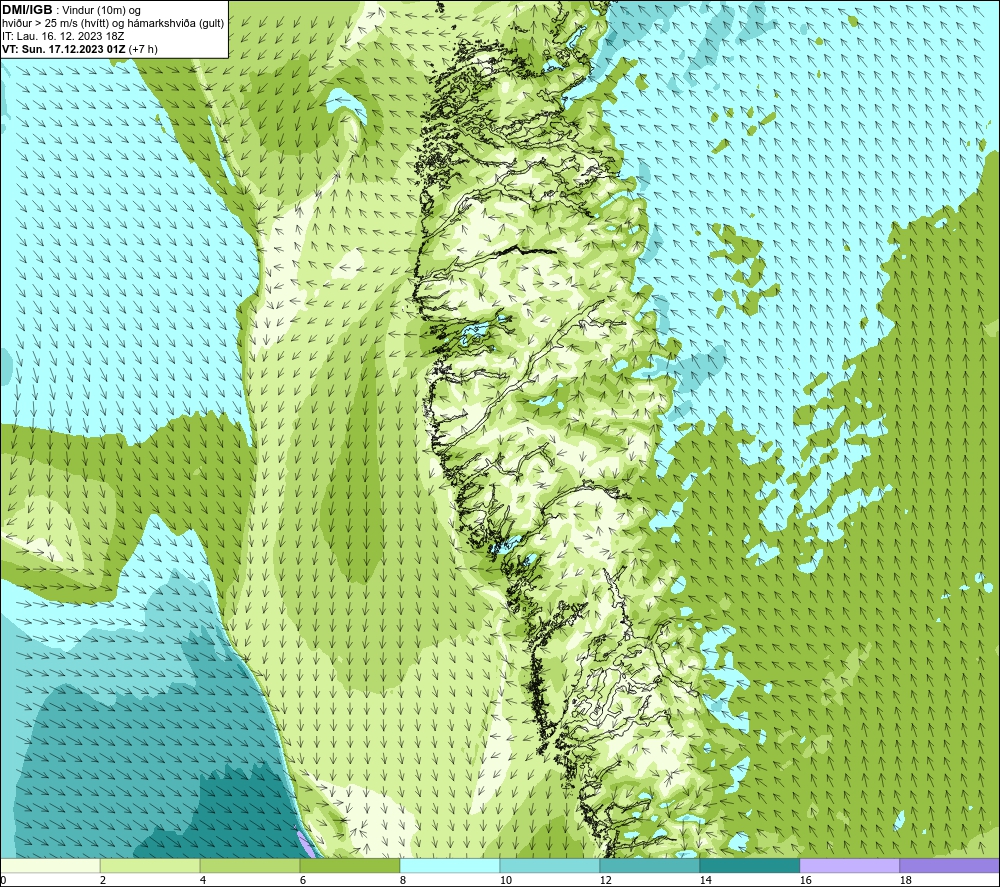
Task: Click the legend scale label '2'
Action: pos(103,881)
